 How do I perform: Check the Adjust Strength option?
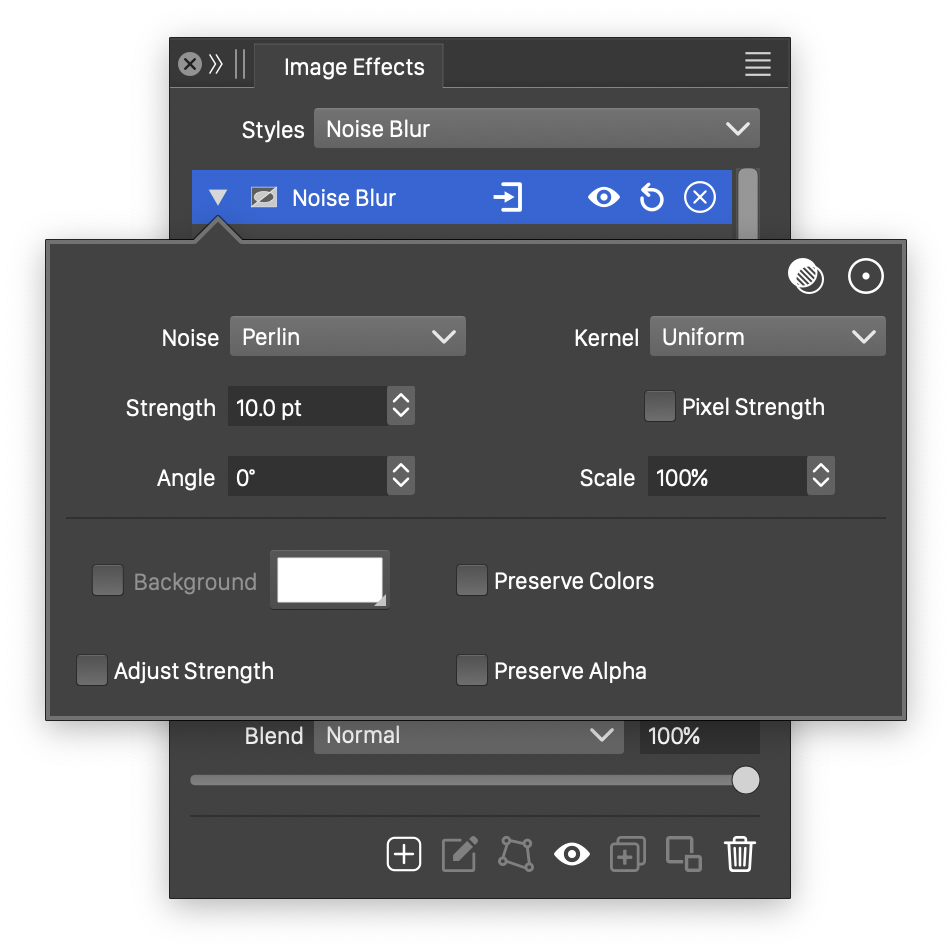tap(92, 670)
